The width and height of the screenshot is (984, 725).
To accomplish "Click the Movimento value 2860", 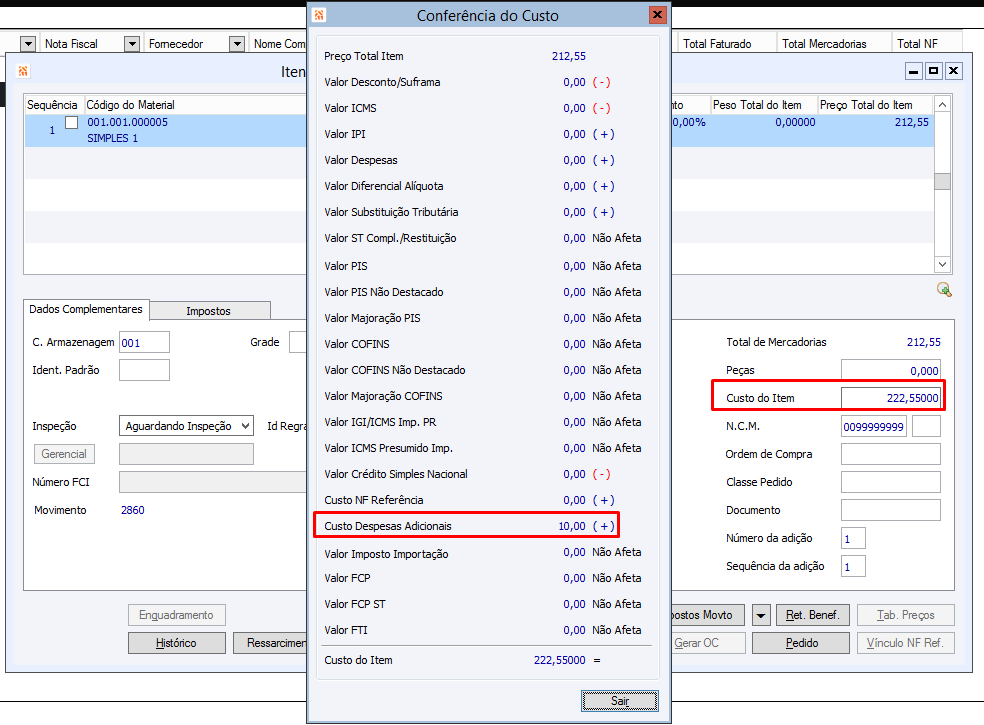I will pyautogui.click(x=132, y=510).
